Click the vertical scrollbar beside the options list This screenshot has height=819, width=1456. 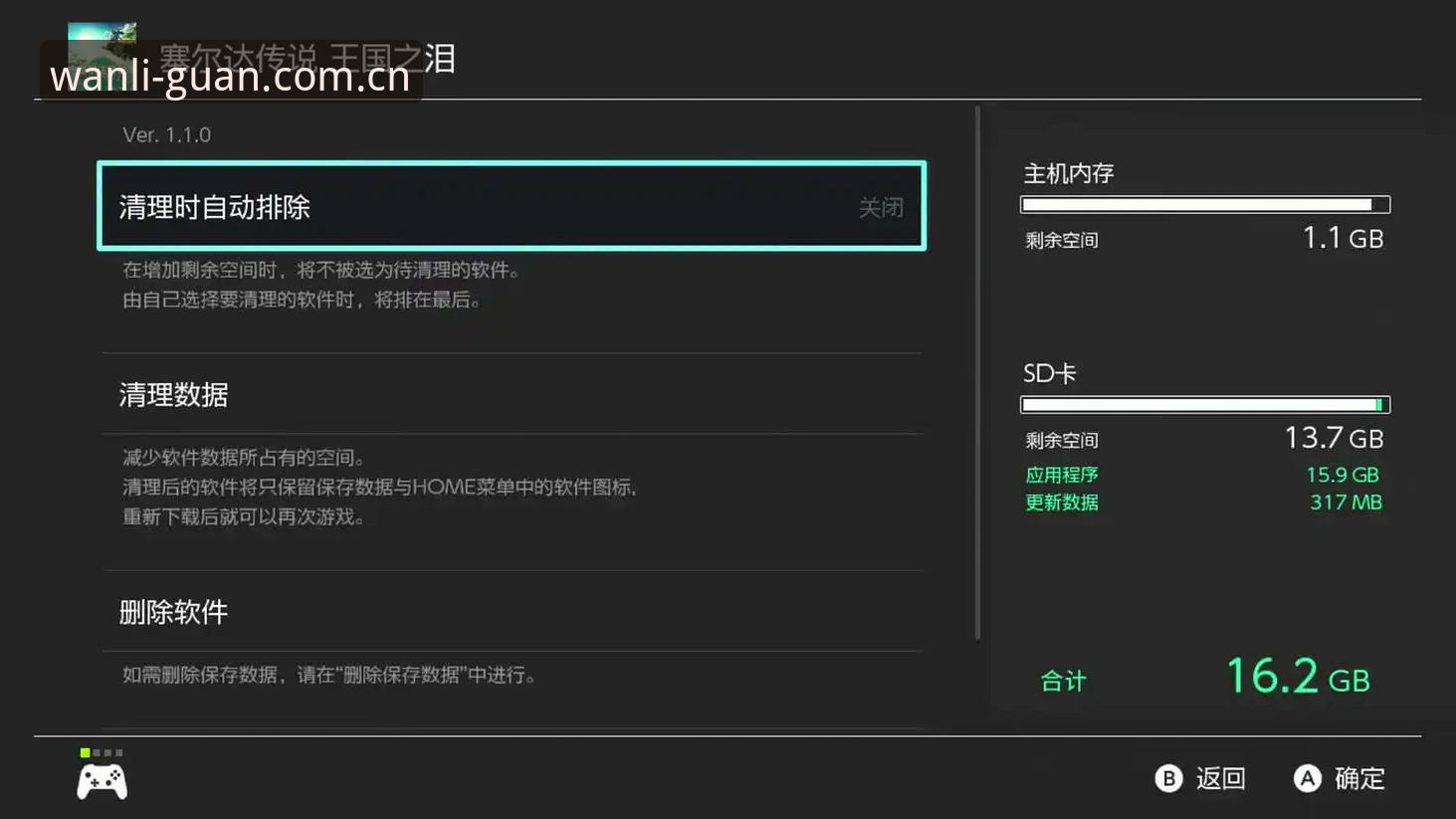[977, 373]
